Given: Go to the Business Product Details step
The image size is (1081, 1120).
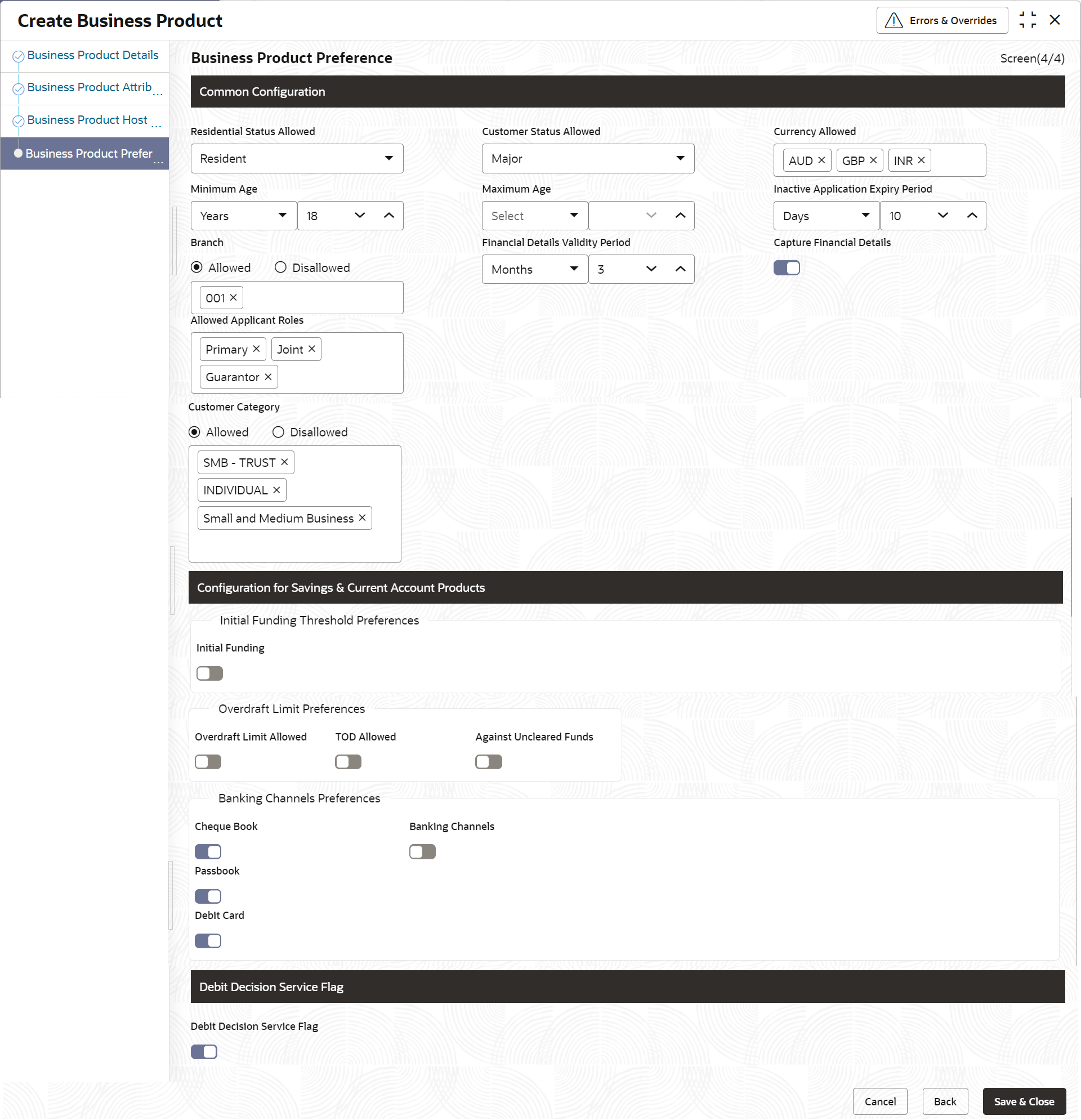Looking at the screenshot, I should click(92, 55).
